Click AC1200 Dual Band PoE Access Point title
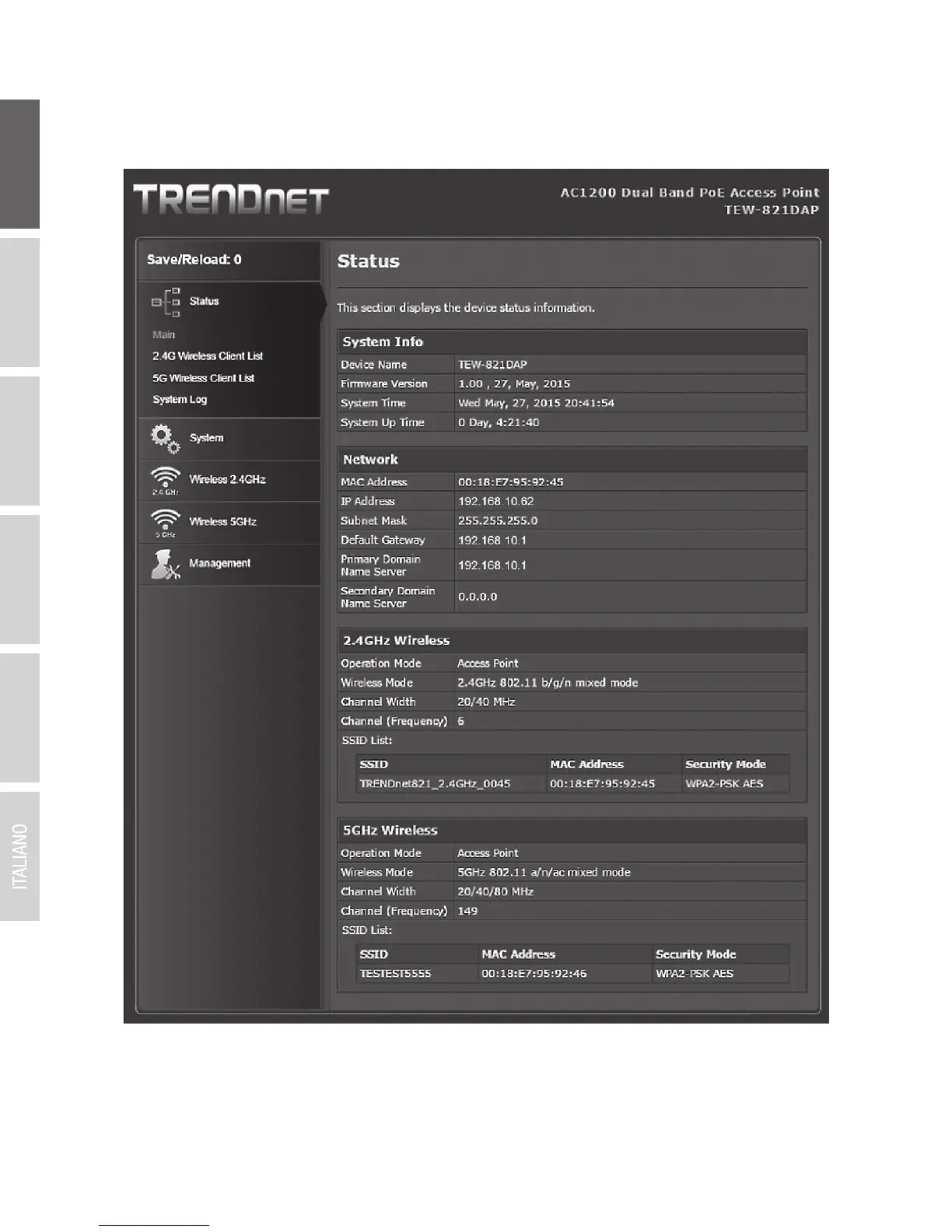 (x=690, y=193)
